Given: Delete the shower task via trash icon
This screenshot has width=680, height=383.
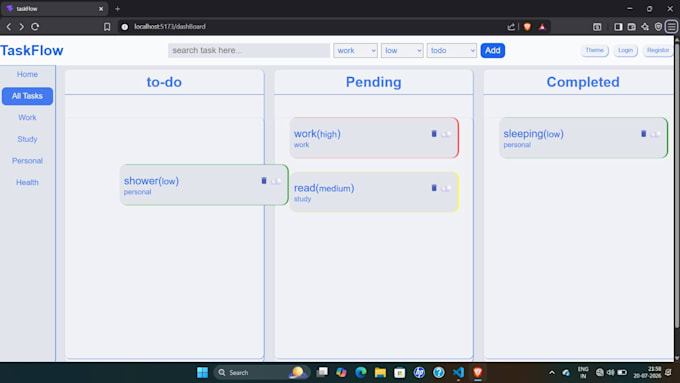Looking at the screenshot, I should (264, 180).
